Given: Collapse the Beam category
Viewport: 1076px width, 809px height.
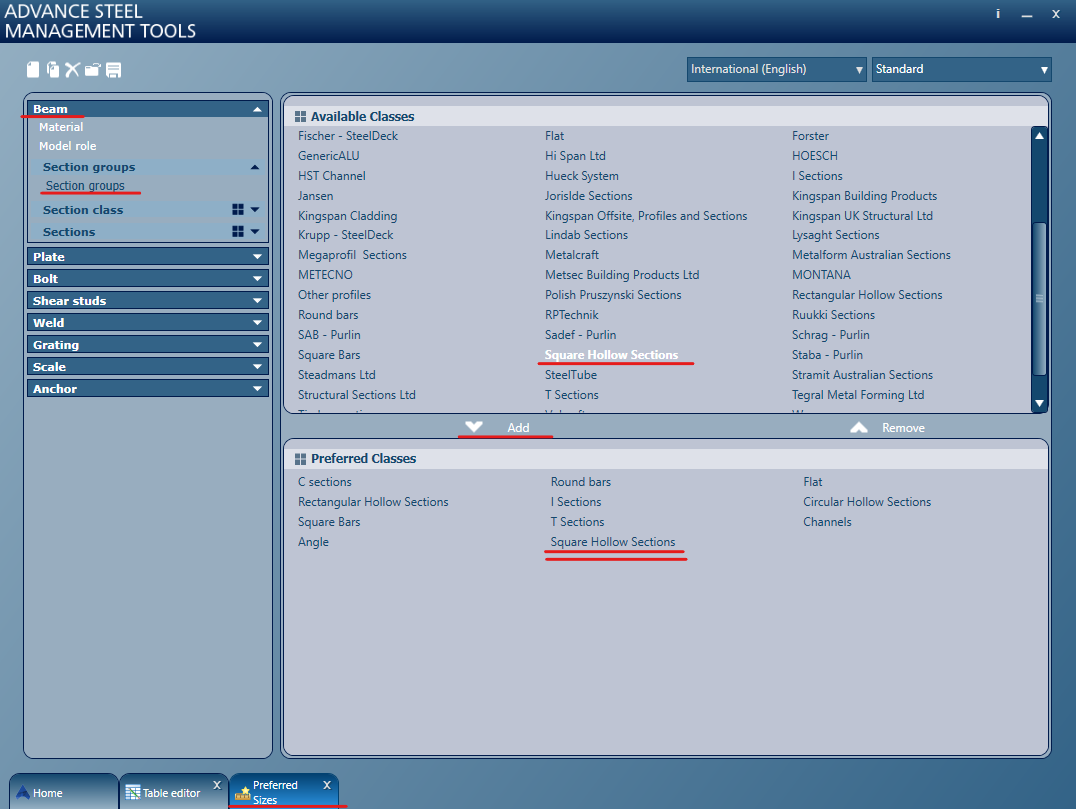Looking at the screenshot, I should point(257,109).
